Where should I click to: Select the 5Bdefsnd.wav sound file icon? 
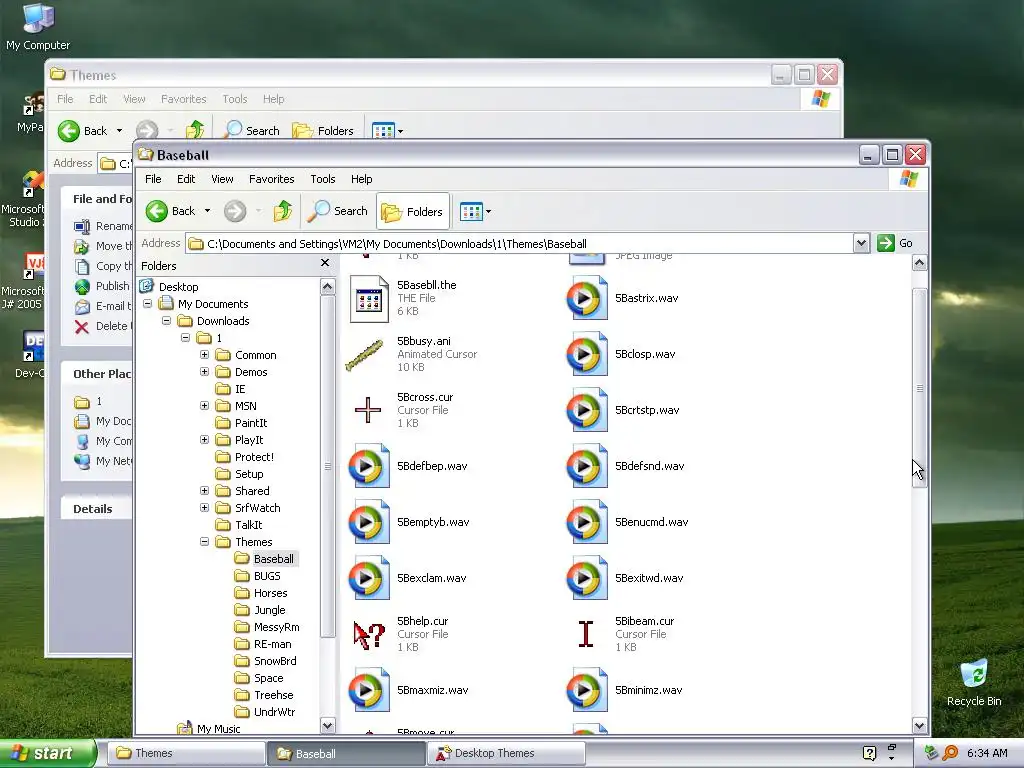[x=586, y=466]
